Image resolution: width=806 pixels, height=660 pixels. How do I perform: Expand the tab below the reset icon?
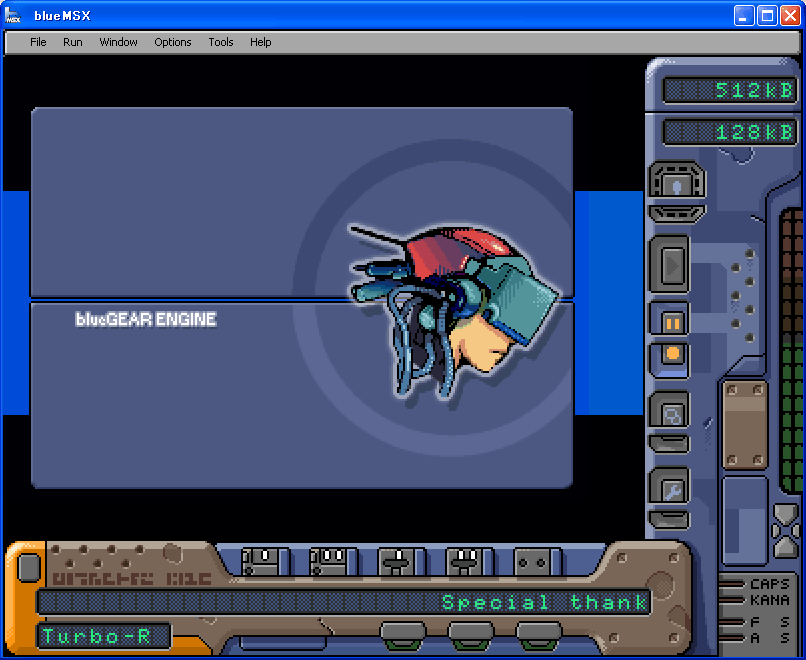(x=677, y=214)
